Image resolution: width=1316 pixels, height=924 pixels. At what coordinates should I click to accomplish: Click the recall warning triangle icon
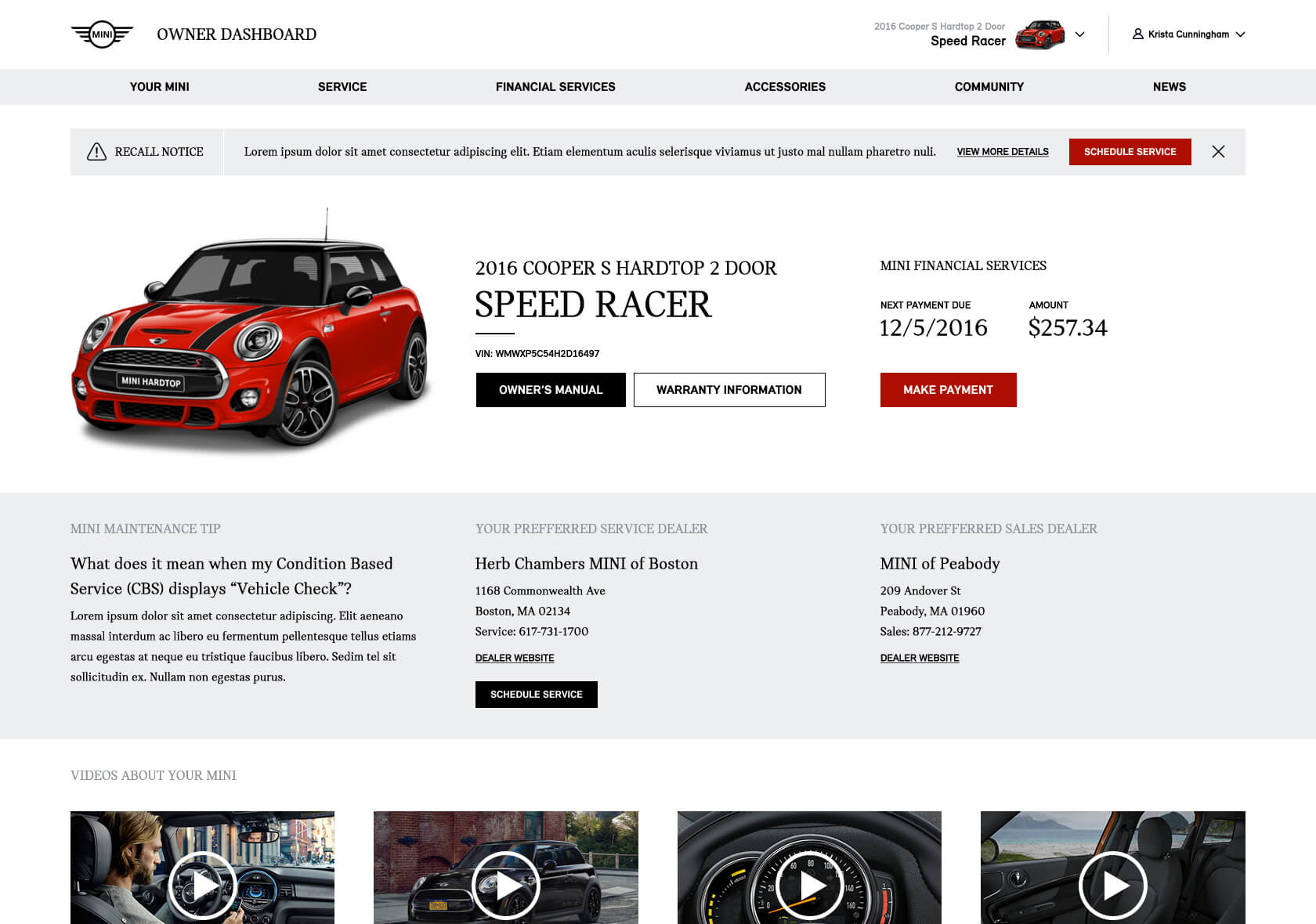click(96, 152)
